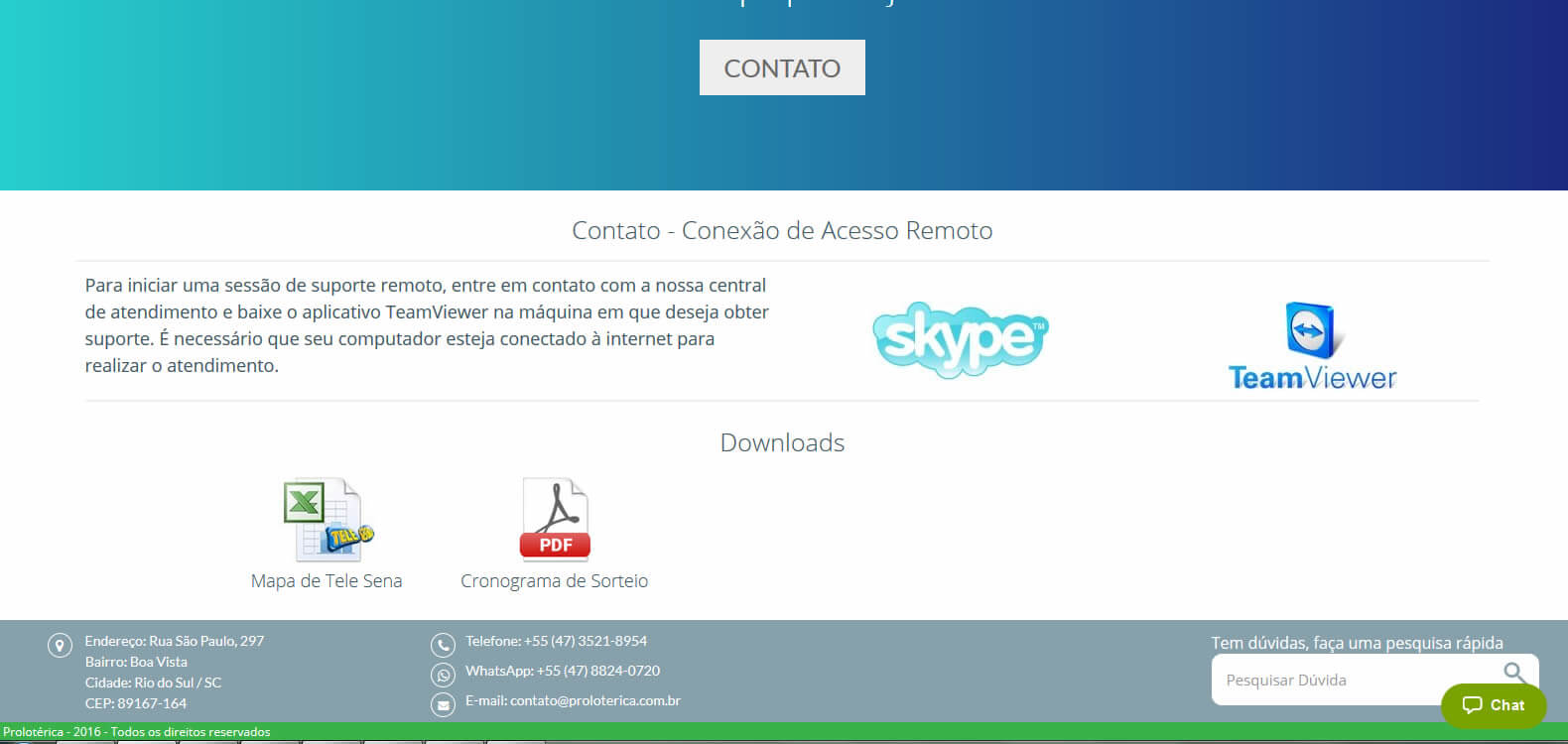Open the green Chat button
The image size is (1568, 744).
1494,705
